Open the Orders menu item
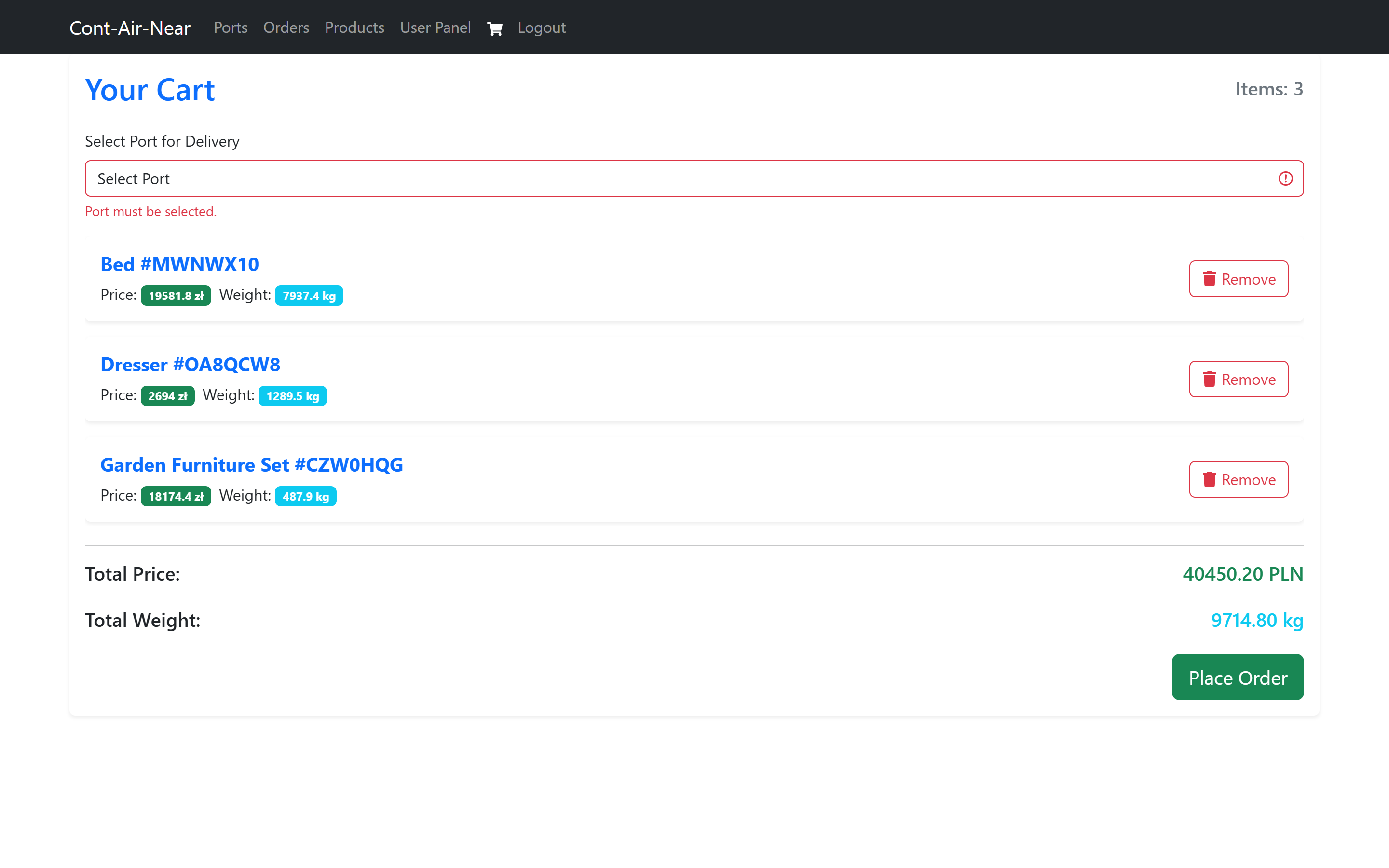1389x868 pixels. pyautogui.click(x=286, y=27)
